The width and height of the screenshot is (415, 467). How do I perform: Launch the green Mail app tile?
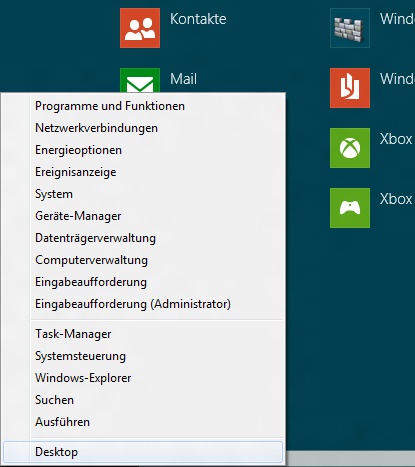pyautogui.click(x=140, y=80)
